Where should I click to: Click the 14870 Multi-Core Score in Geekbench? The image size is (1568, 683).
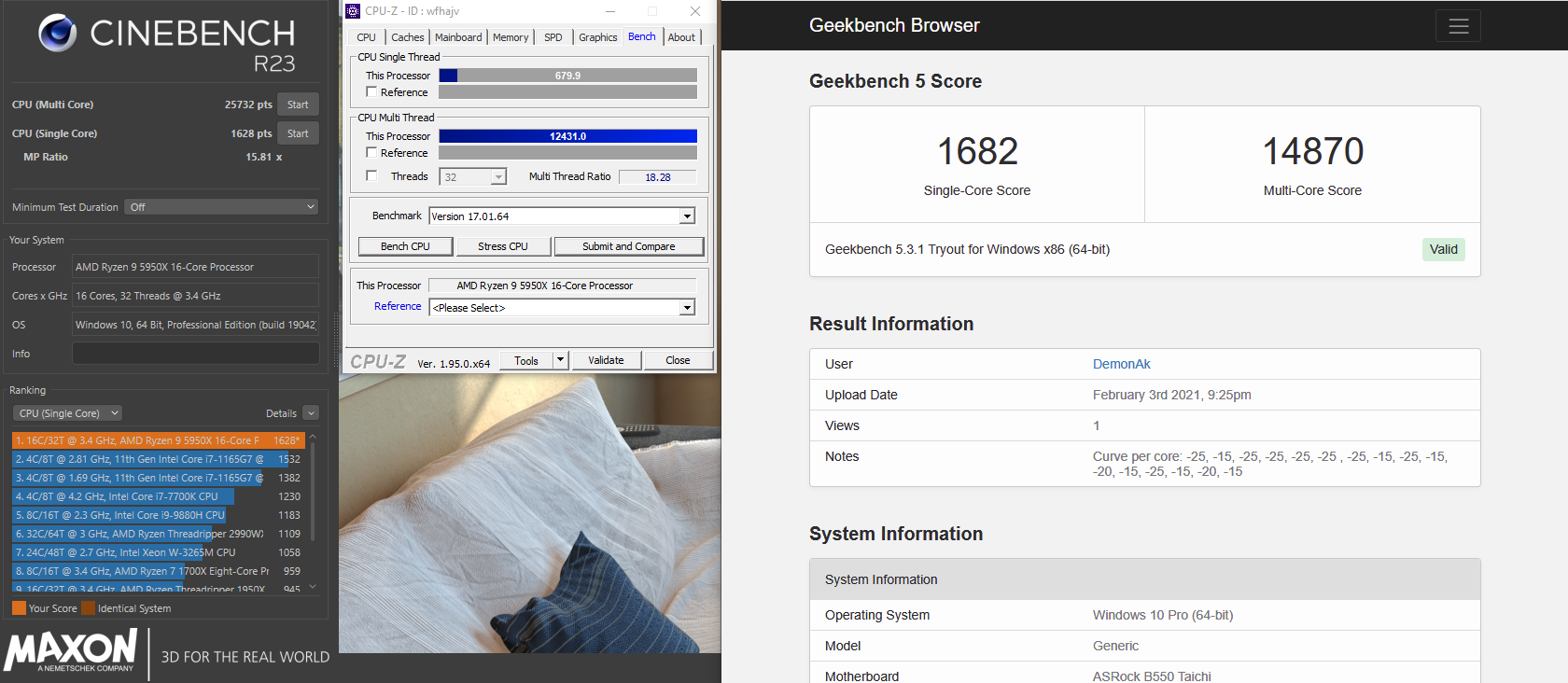[1312, 151]
